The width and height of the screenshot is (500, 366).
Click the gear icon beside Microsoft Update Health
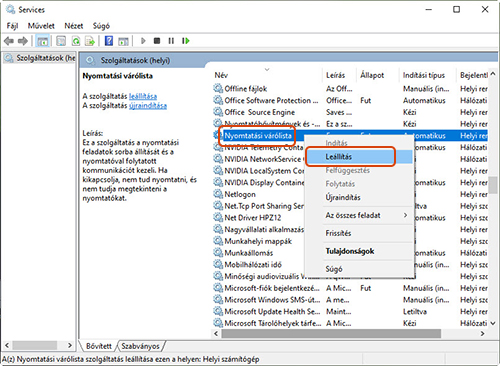(x=218, y=311)
